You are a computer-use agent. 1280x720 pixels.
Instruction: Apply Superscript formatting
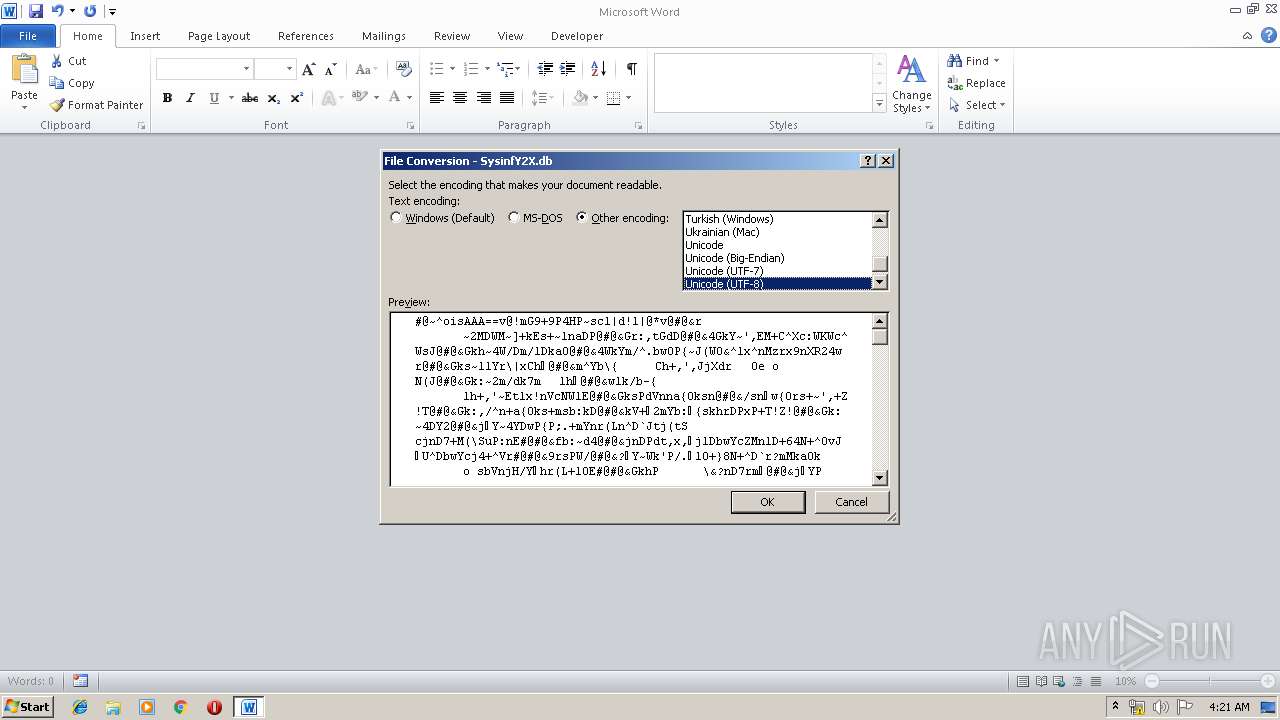297,98
